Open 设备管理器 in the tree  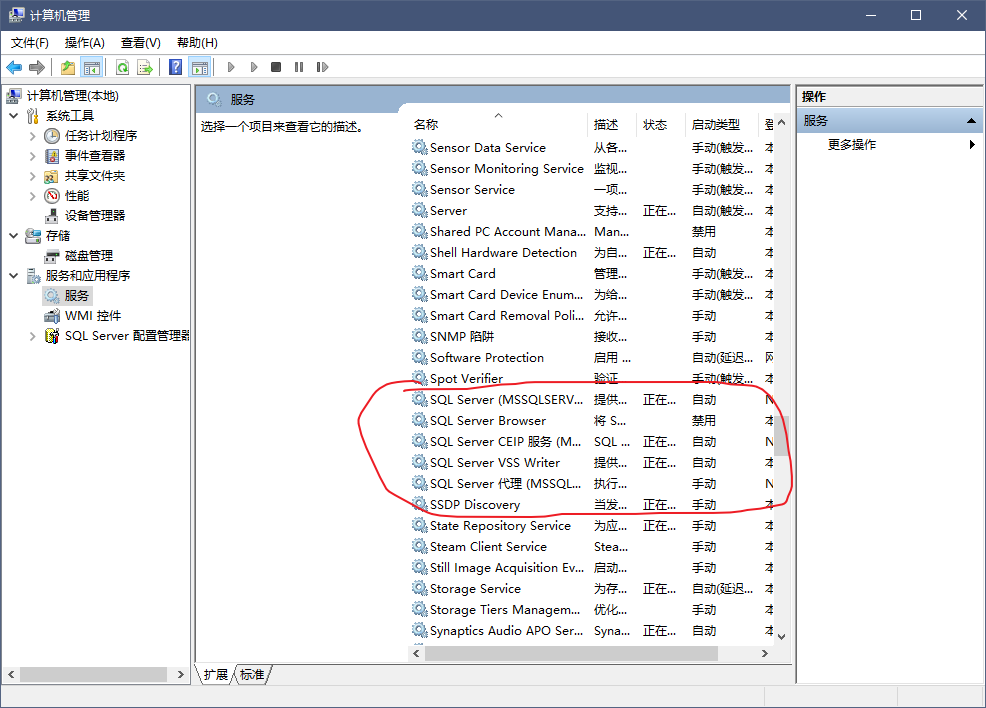[95, 216]
